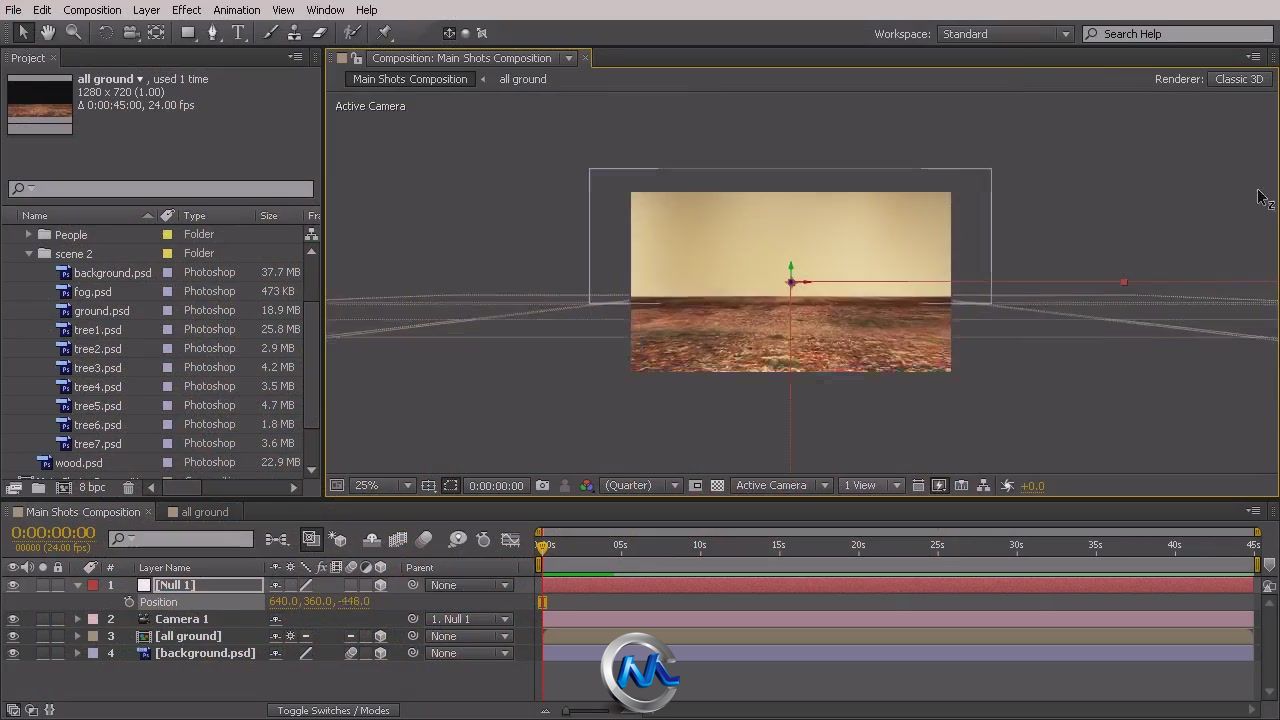Screen dimensions: 1280x720
Task: Open the Graph Editor
Action: [x=510, y=540]
